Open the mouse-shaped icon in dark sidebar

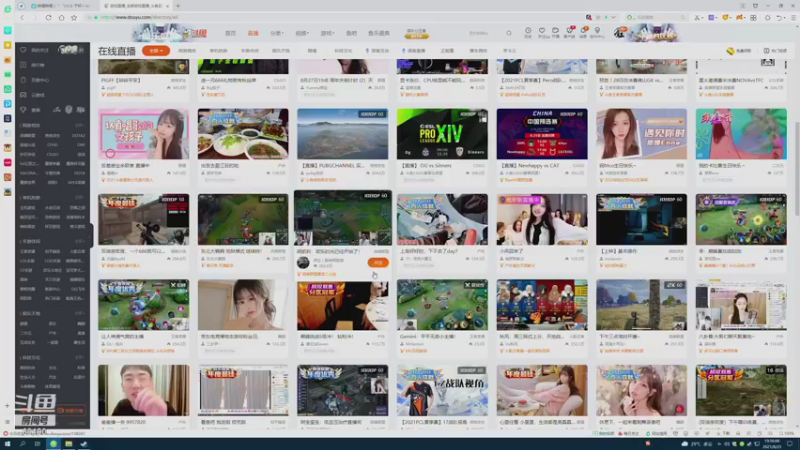pos(23,80)
